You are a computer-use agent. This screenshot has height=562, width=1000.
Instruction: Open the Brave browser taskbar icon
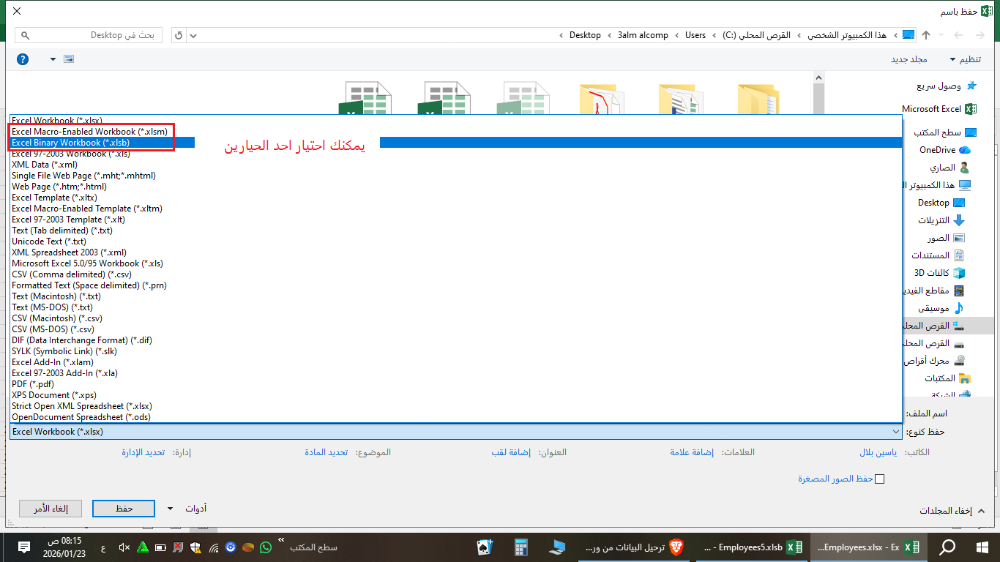[x=676, y=547]
